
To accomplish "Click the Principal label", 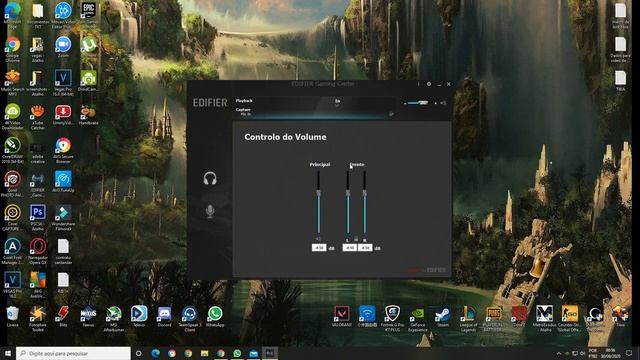I will click(320, 164).
